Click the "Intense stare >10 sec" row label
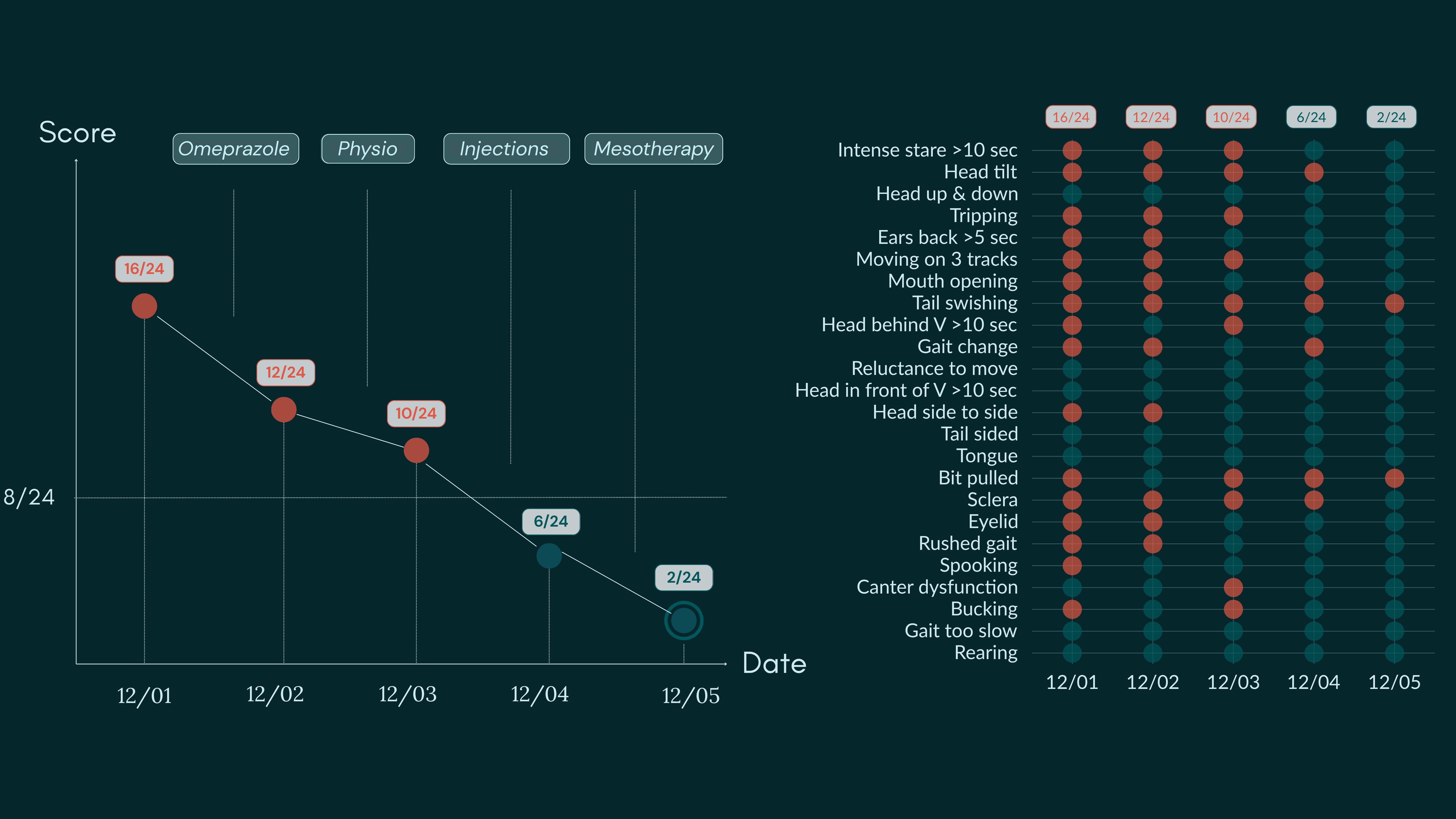This screenshot has height=819, width=1456. 927,150
